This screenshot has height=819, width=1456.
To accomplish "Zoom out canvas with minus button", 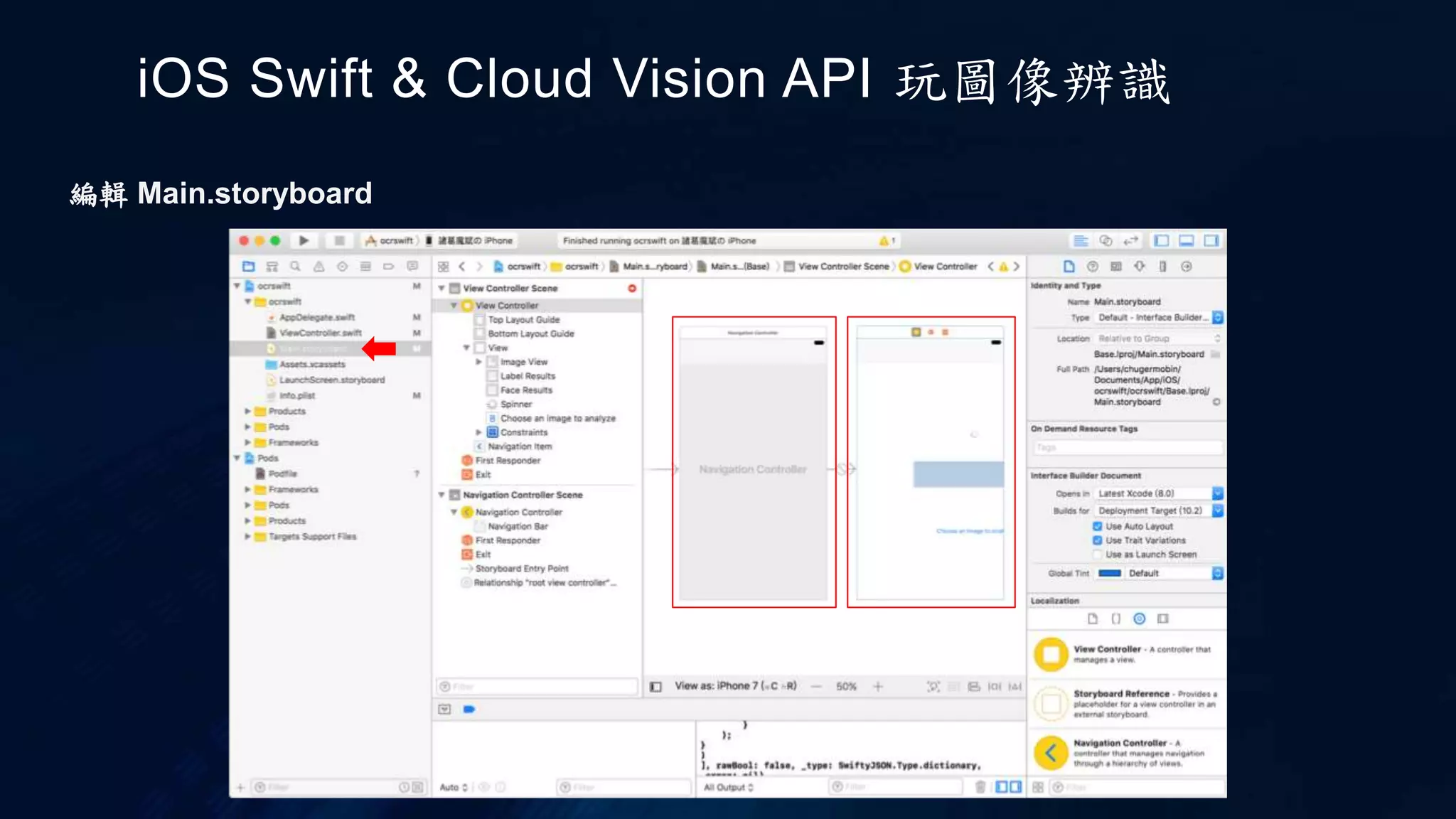I will pos(816,687).
